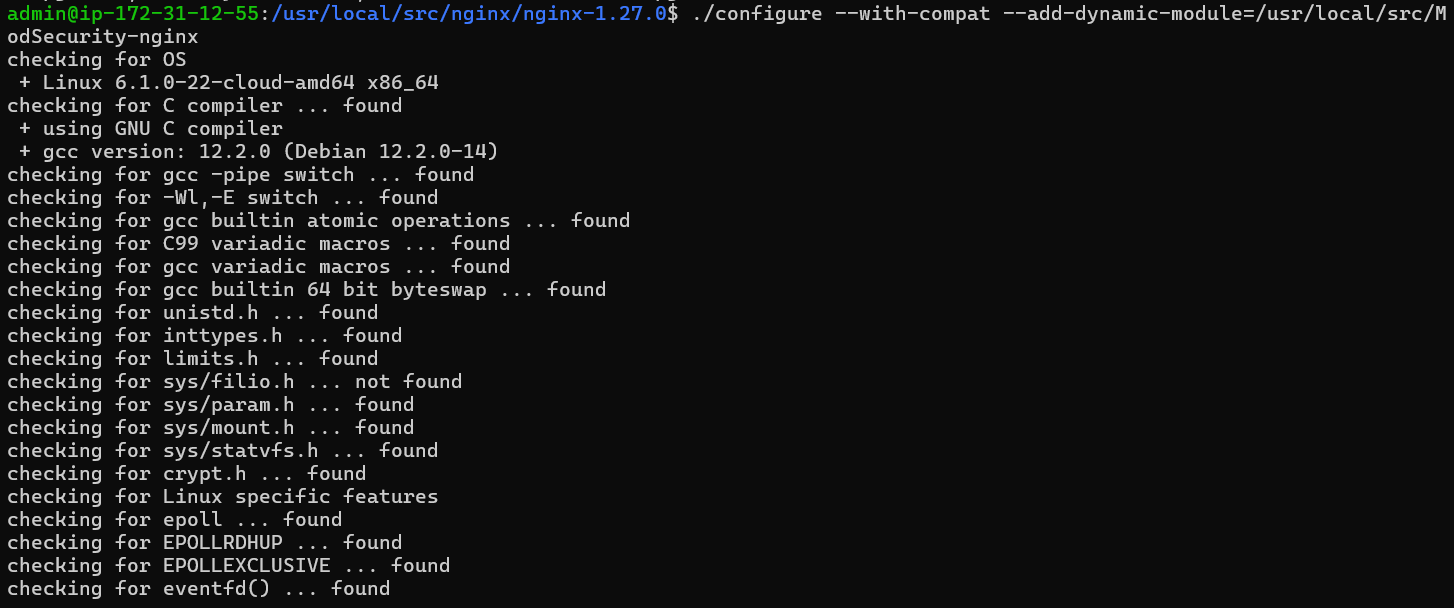Click the Linux 6.1.0-22-cloud-amd64 kernel line
Image resolution: width=1454 pixels, height=608 pixels.
click(228, 83)
